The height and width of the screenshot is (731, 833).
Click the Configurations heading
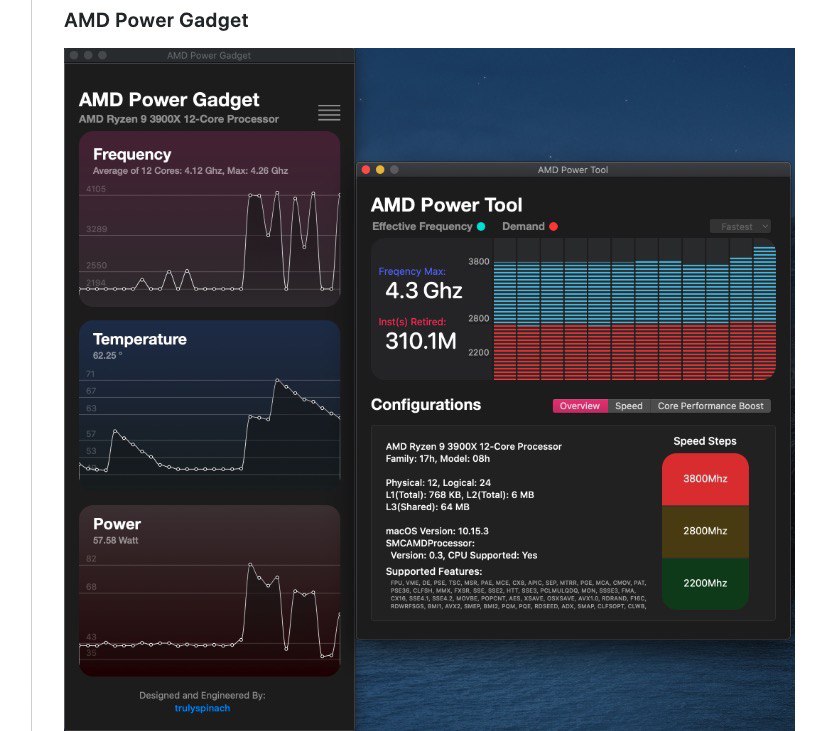click(x=426, y=405)
